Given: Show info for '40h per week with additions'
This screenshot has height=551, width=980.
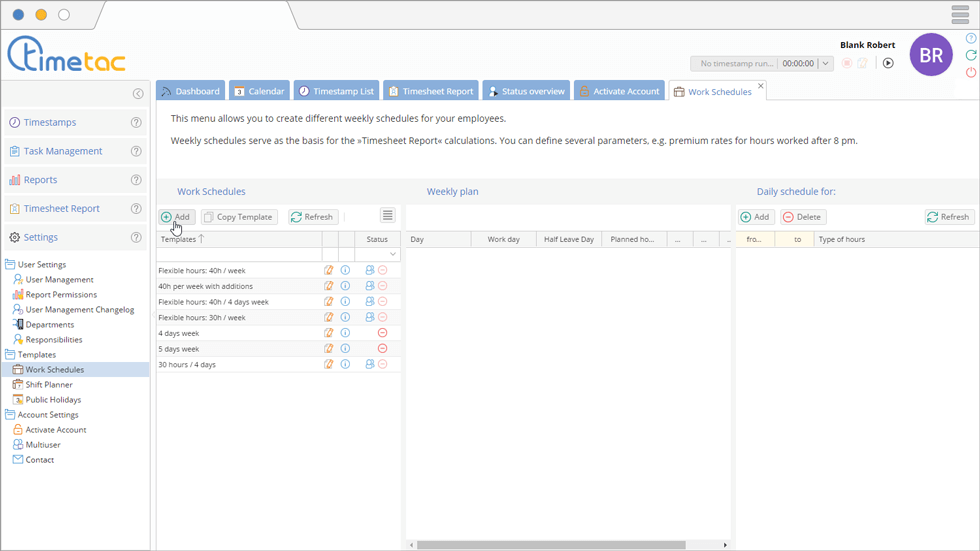Looking at the screenshot, I should click(345, 286).
